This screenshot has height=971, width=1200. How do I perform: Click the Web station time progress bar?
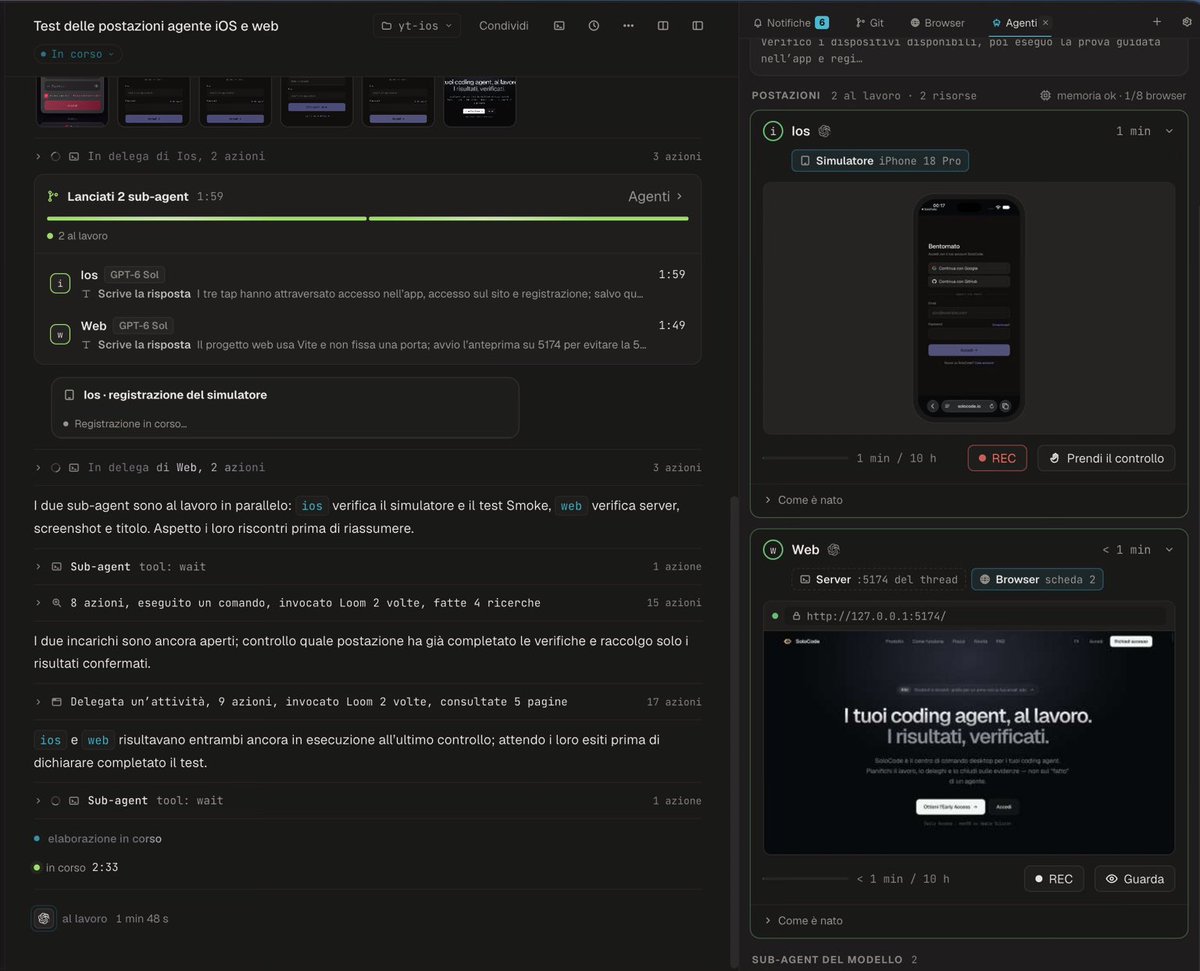coord(803,879)
